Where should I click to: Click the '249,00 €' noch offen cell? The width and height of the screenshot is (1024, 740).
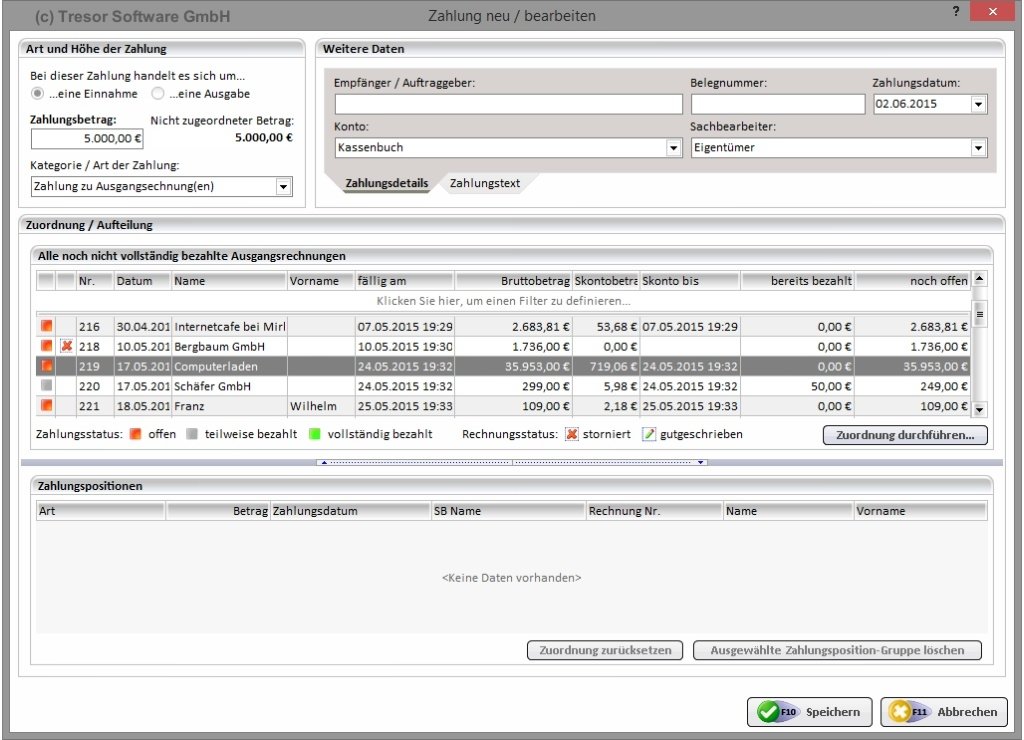coord(912,386)
